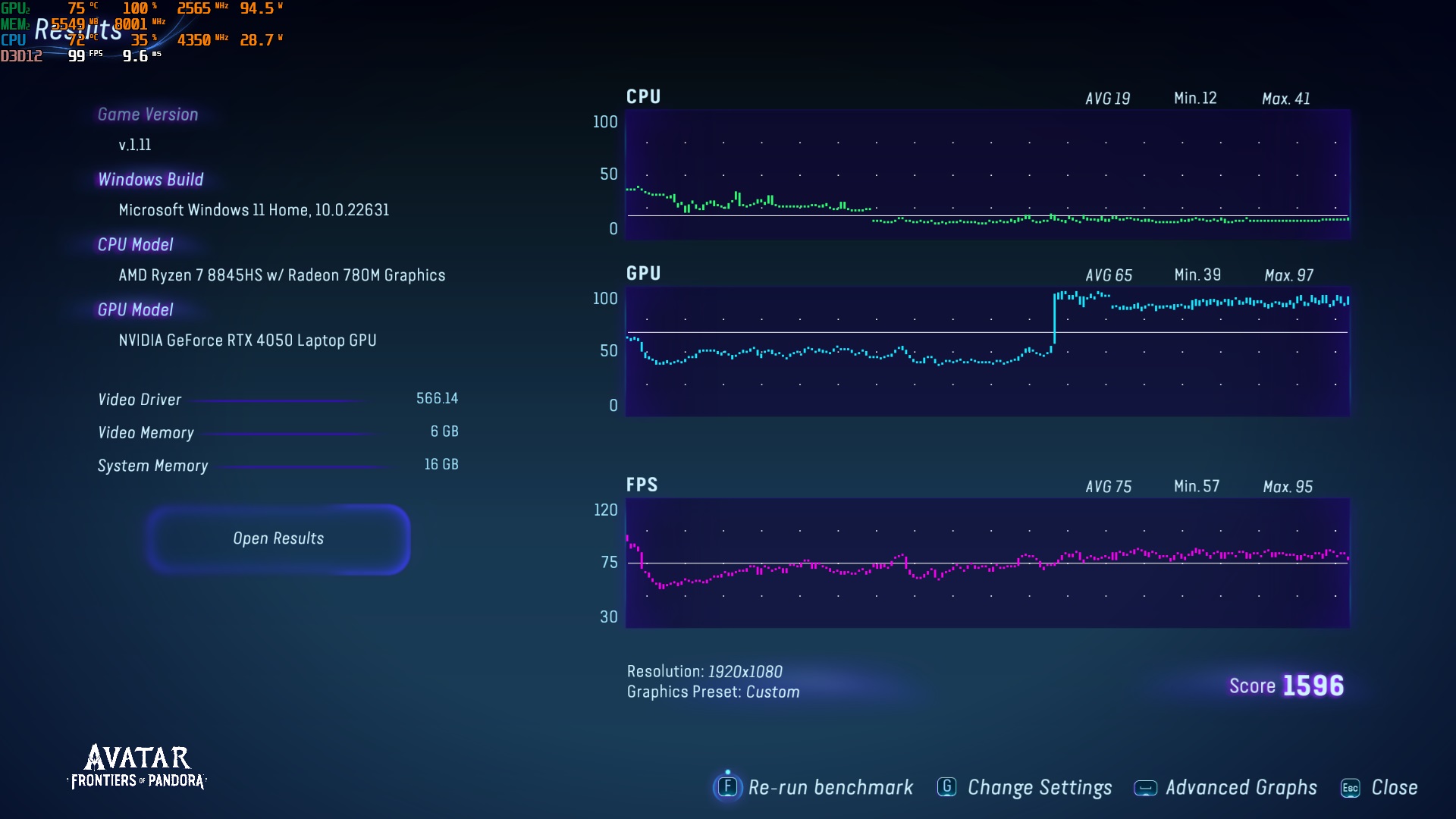Click the Avatar Frontiers of Pandora logo
Image resolution: width=1456 pixels, height=819 pixels.
[x=137, y=767]
